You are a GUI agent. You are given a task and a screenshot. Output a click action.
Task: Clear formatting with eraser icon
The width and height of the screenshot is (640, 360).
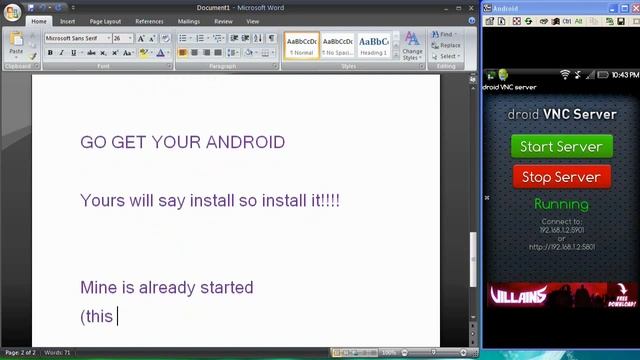pyautogui.click(x=165, y=38)
